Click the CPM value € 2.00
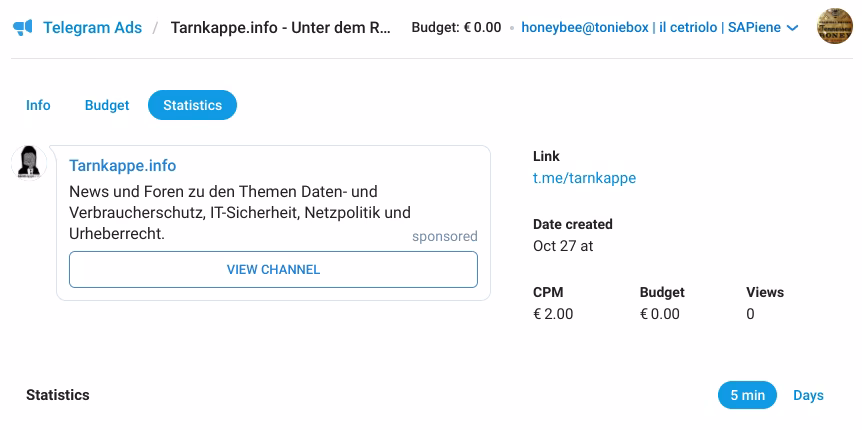The width and height of the screenshot is (862, 430). [553, 314]
